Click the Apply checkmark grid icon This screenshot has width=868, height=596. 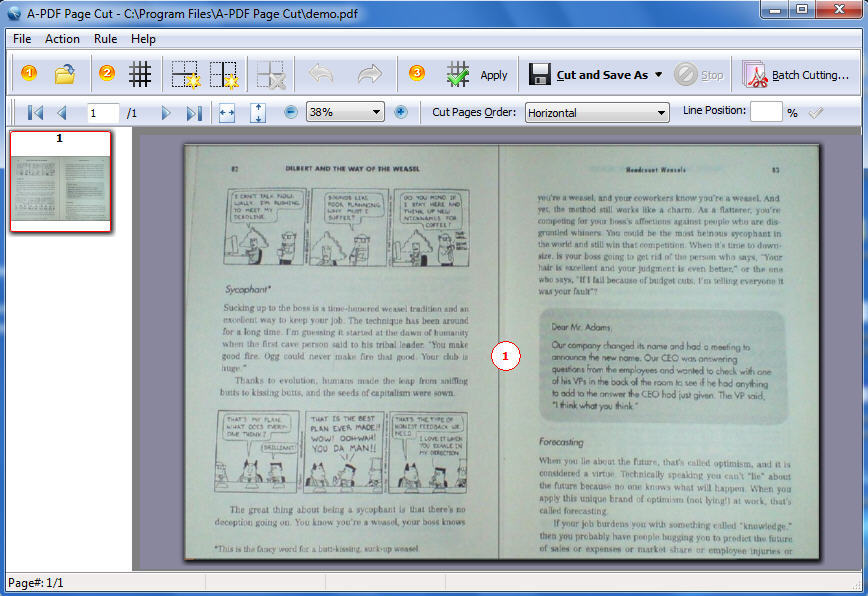[x=458, y=74]
